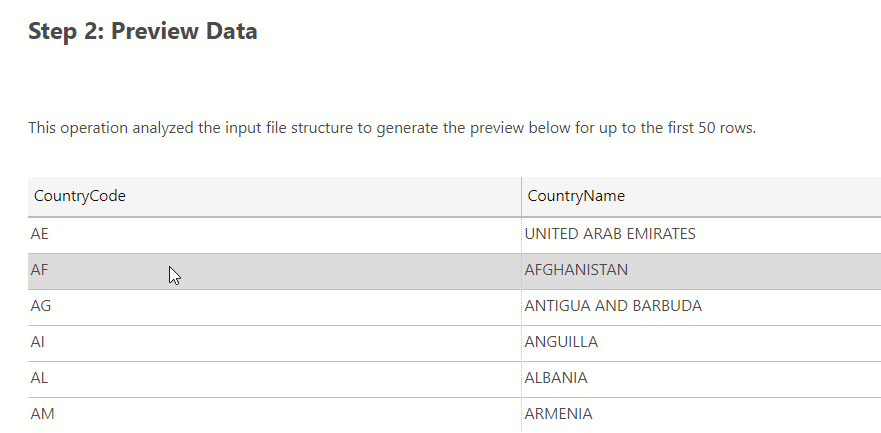The width and height of the screenshot is (881, 433).
Task: Select the AI country code cell
Action: pyautogui.click(x=38, y=342)
